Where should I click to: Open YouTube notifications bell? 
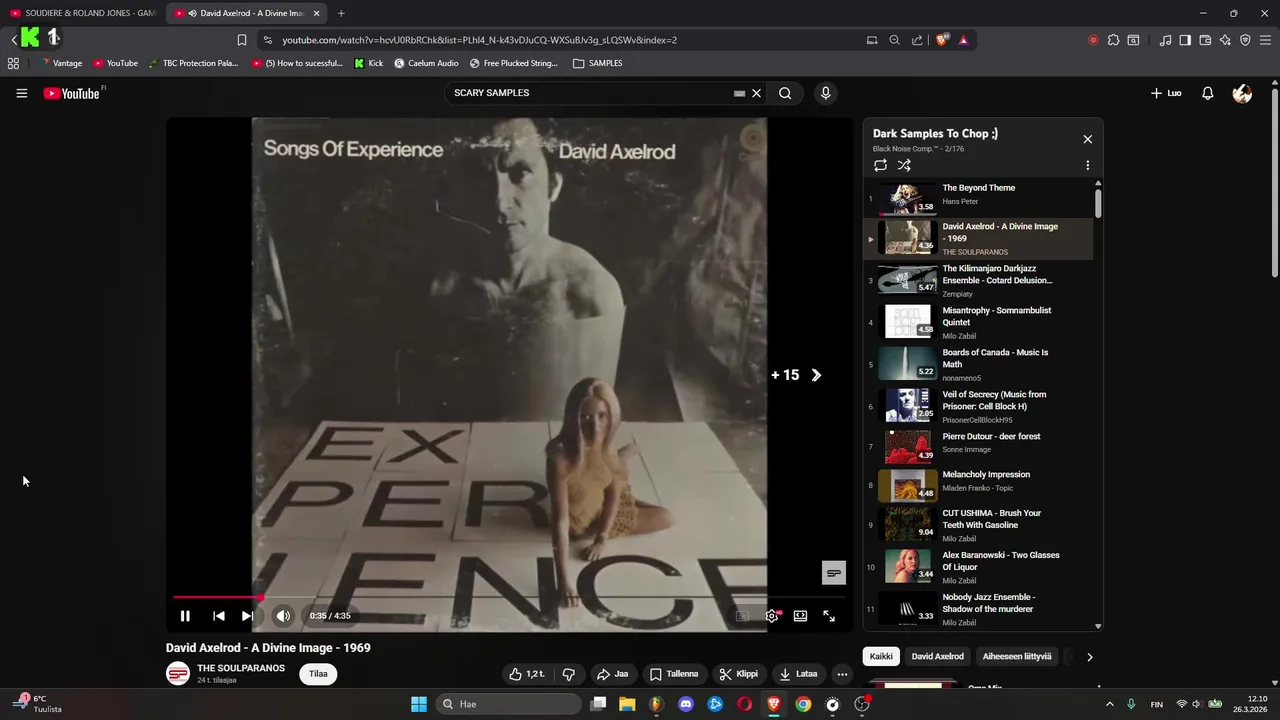click(1208, 93)
